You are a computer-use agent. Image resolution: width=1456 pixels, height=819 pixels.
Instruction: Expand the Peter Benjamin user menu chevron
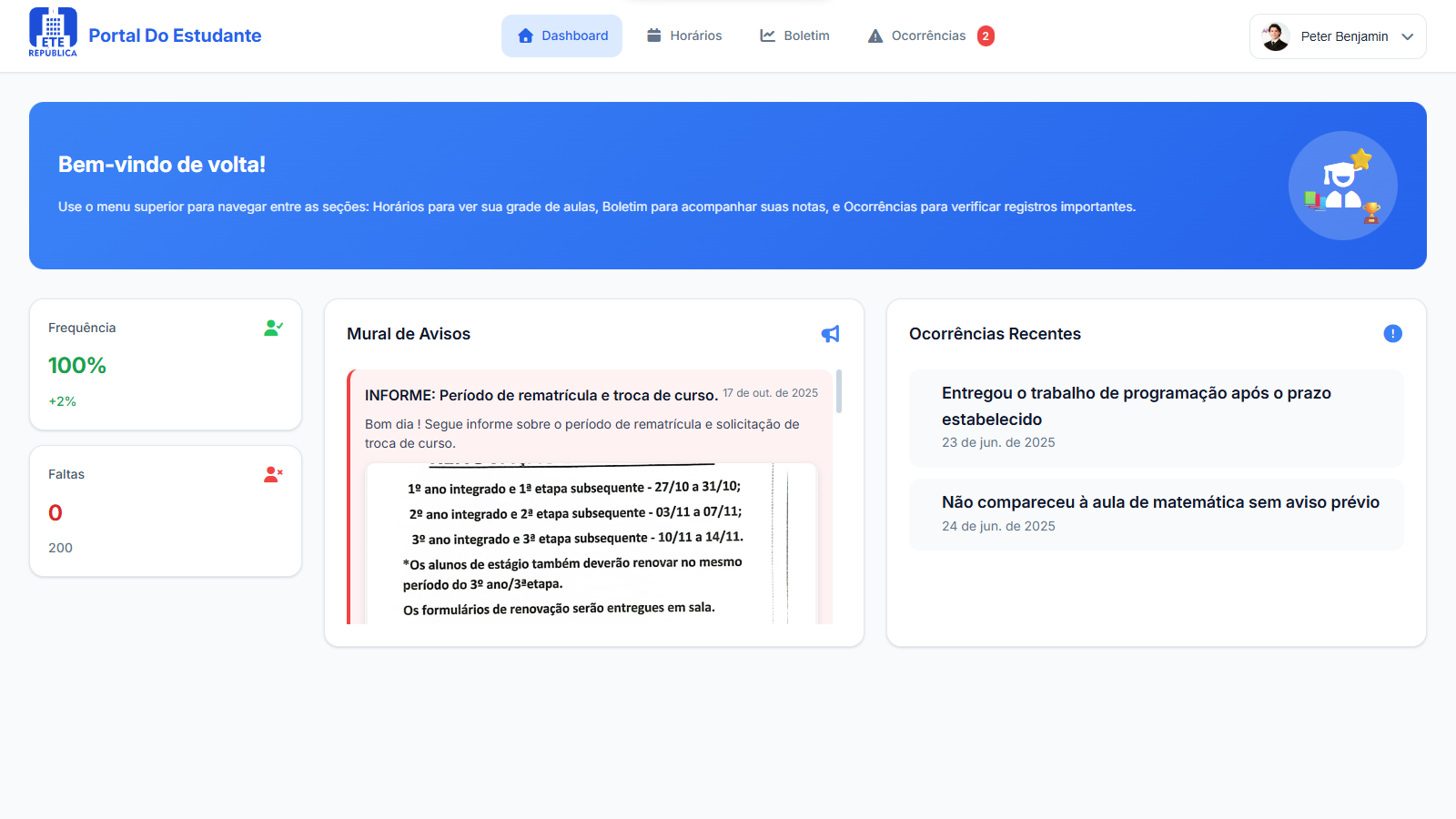coord(1408,37)
